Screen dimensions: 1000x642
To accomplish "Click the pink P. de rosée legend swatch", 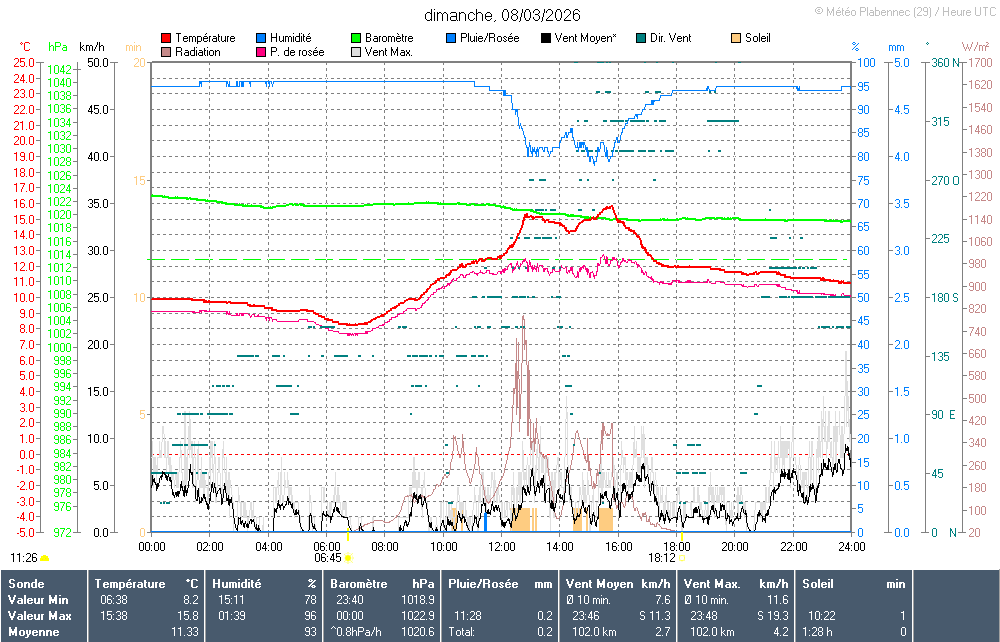I will 262,52.
